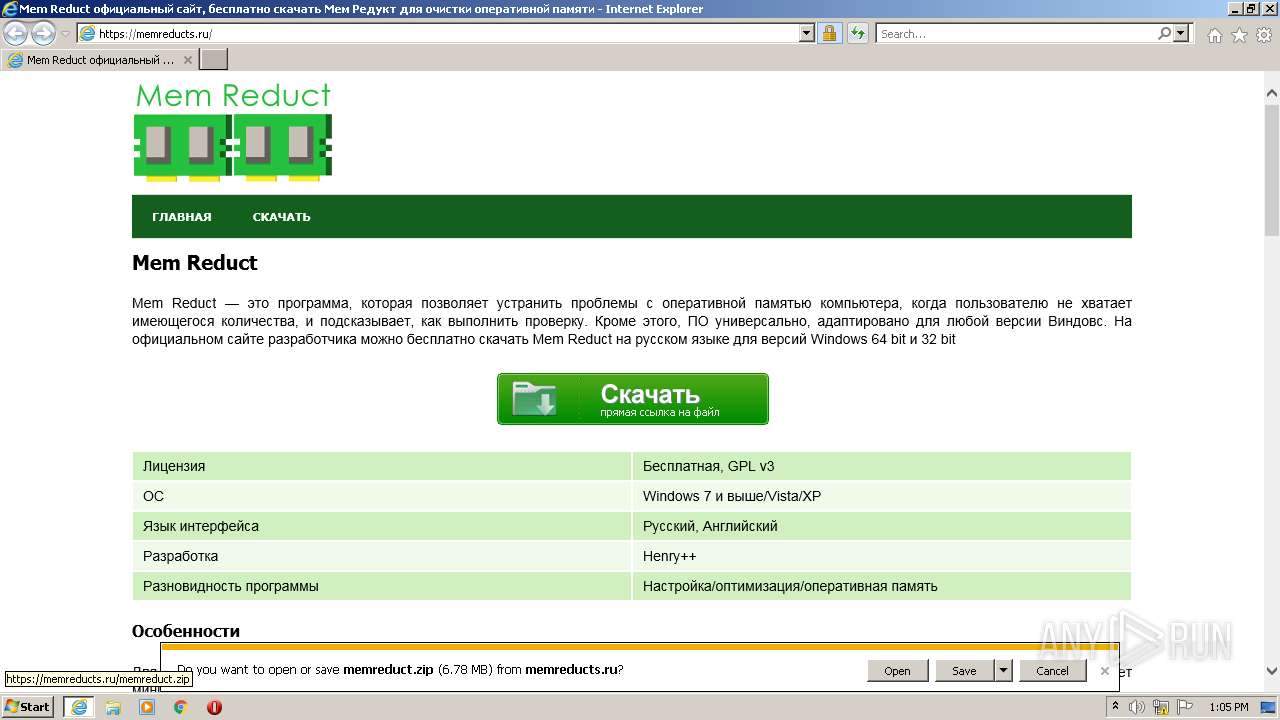The height and width of the screenshot is (720, 1280).
Task: Open the search provider dropdown arrow
Action: point(1181,33)
